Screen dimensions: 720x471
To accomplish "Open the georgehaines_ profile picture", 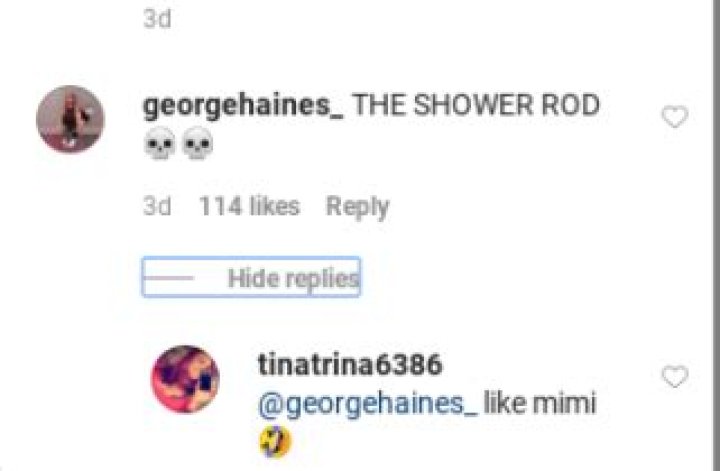I will point(70,119).
